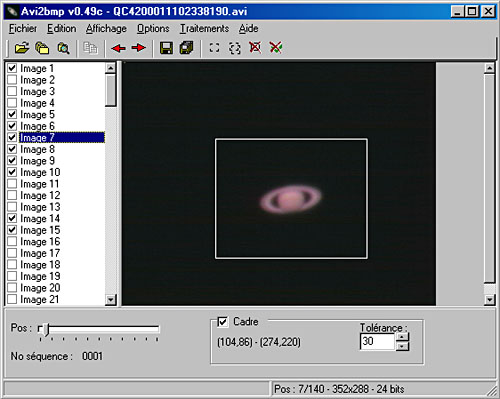The image size is (500, 399).
Task: Open the Affichage menu
Action: click(106, 29)
